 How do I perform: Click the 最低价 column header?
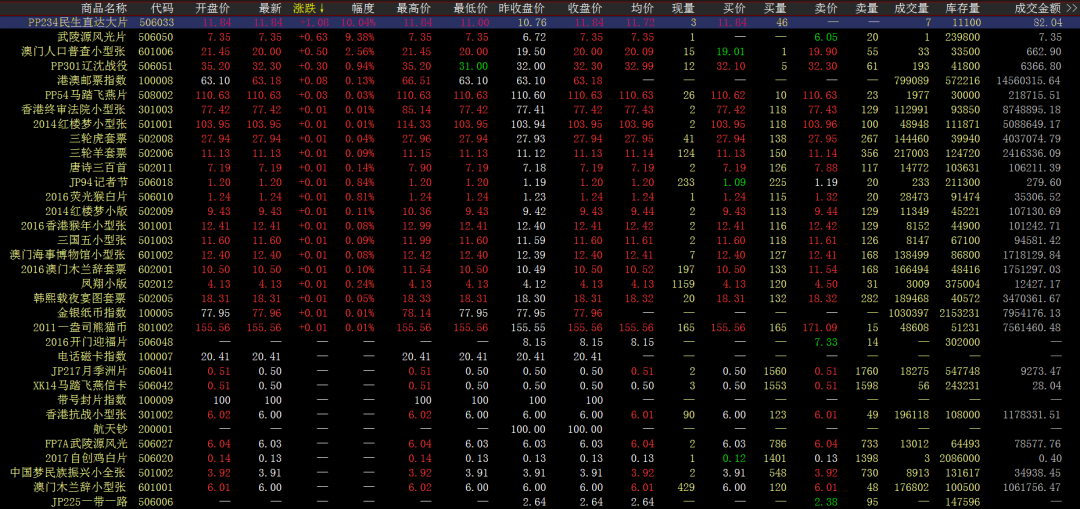point(470,8)
